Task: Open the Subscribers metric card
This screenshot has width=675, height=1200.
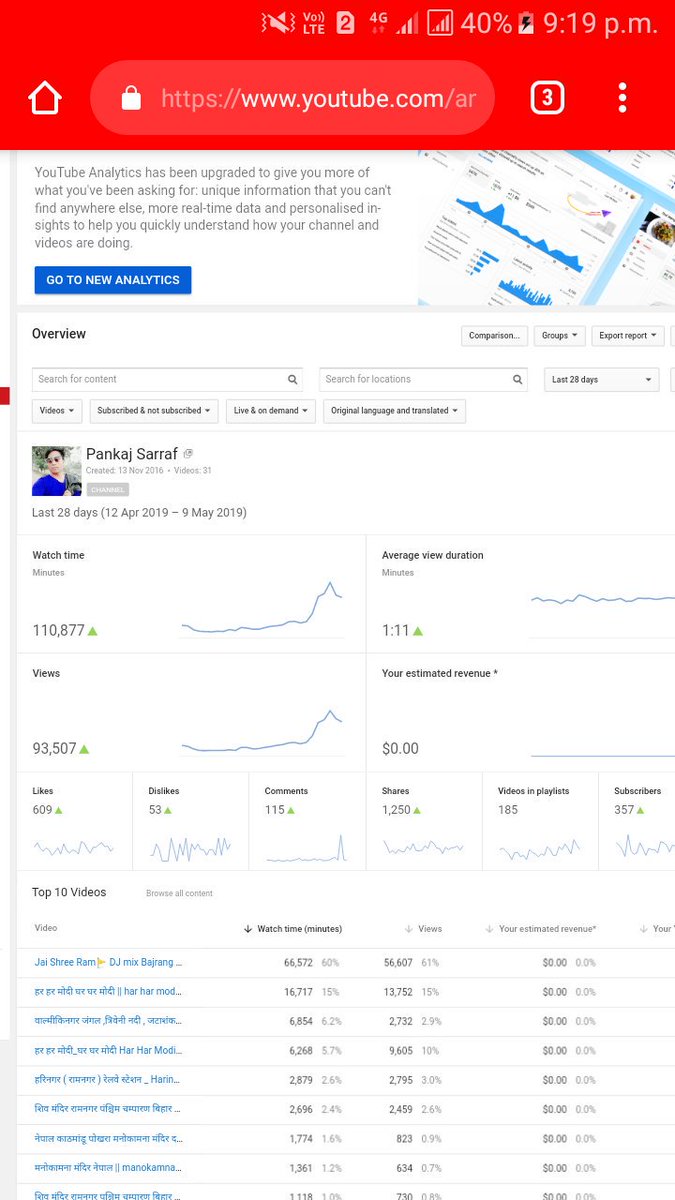Action: coord(638,822)
